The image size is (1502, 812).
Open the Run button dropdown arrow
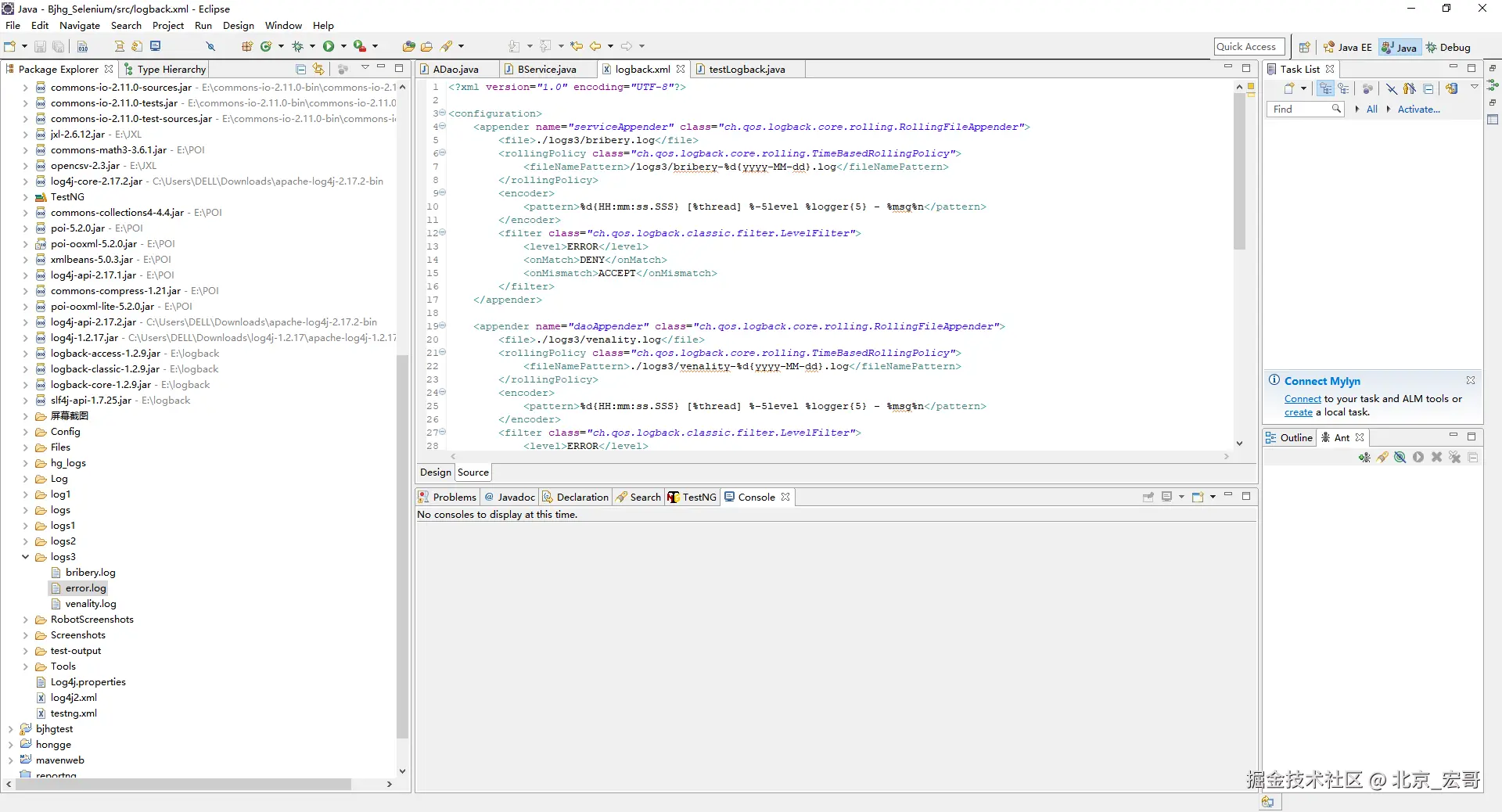343,46
